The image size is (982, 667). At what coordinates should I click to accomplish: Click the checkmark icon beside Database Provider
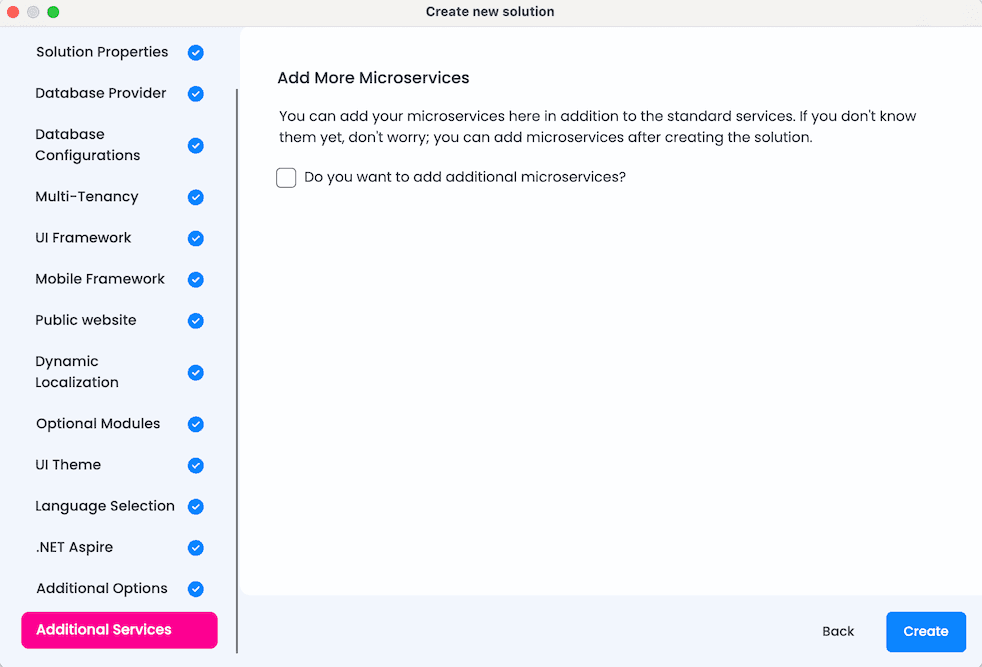[x=195, y=94]
